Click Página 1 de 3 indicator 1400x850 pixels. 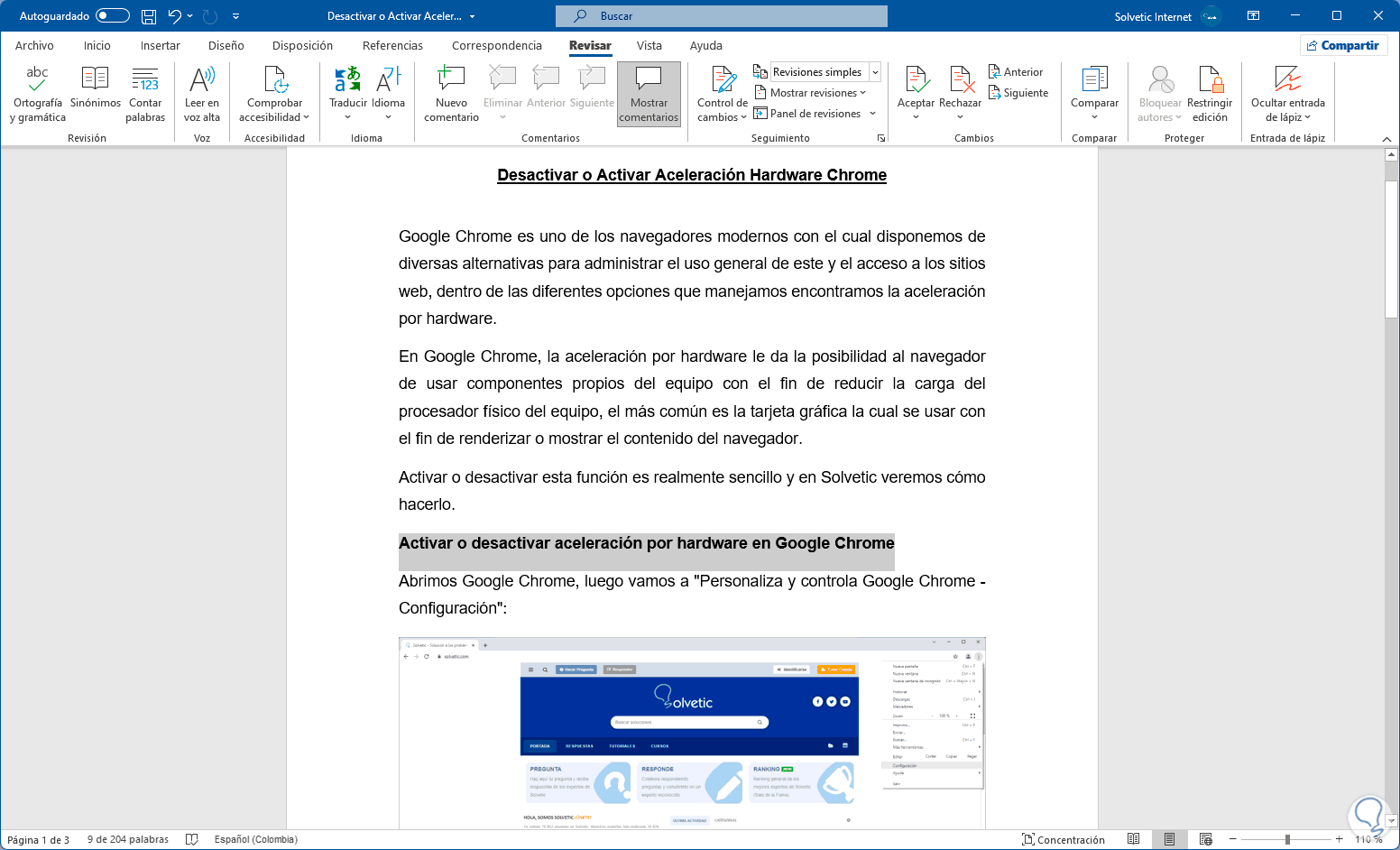38,839
